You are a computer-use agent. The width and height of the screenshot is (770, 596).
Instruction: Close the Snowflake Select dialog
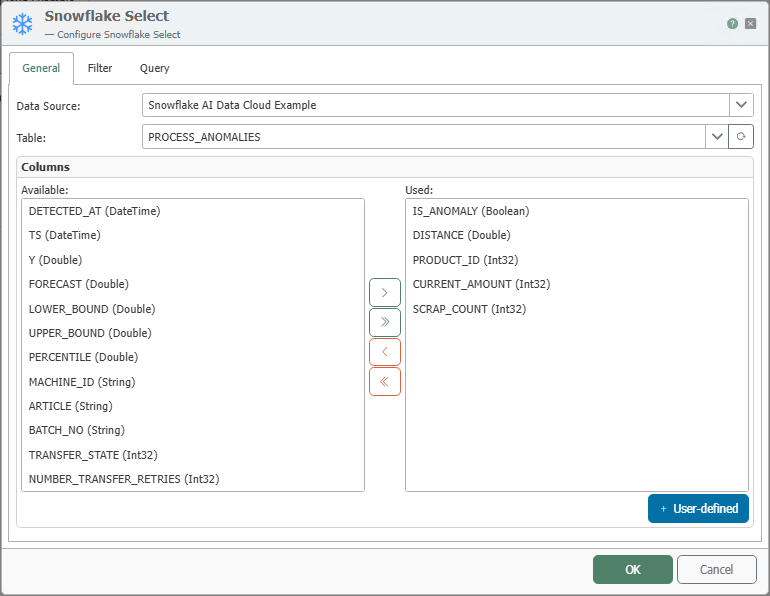point(750,24)
